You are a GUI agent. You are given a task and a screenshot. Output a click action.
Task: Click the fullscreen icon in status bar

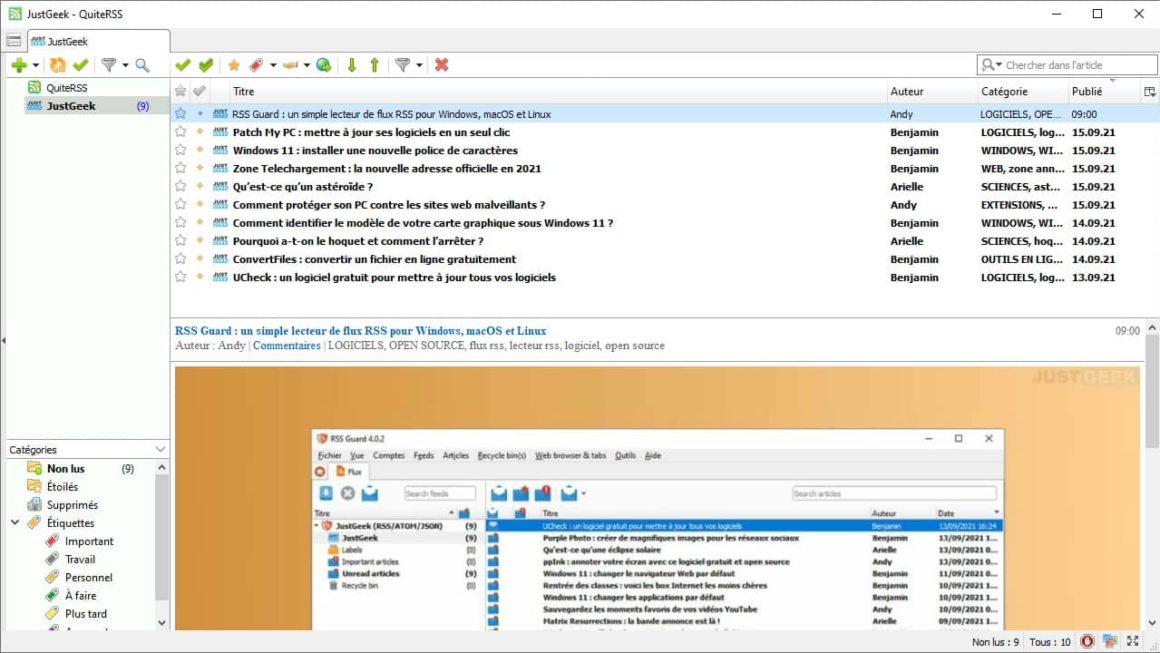[x=1133, y=642]
